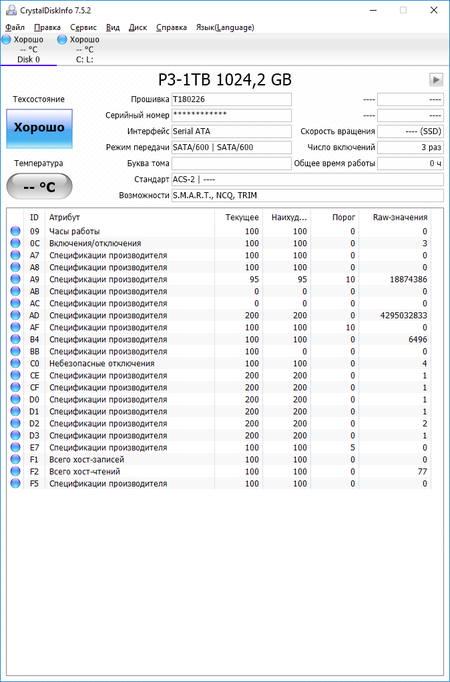This screenshot has width=450, height=682.
Task: Select the Часы работы attribute row
Action: tap(219, 231)
